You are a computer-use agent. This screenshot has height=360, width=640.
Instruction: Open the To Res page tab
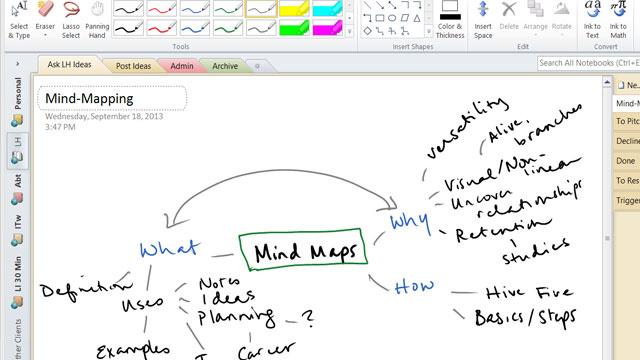click(x=627, y=180)
